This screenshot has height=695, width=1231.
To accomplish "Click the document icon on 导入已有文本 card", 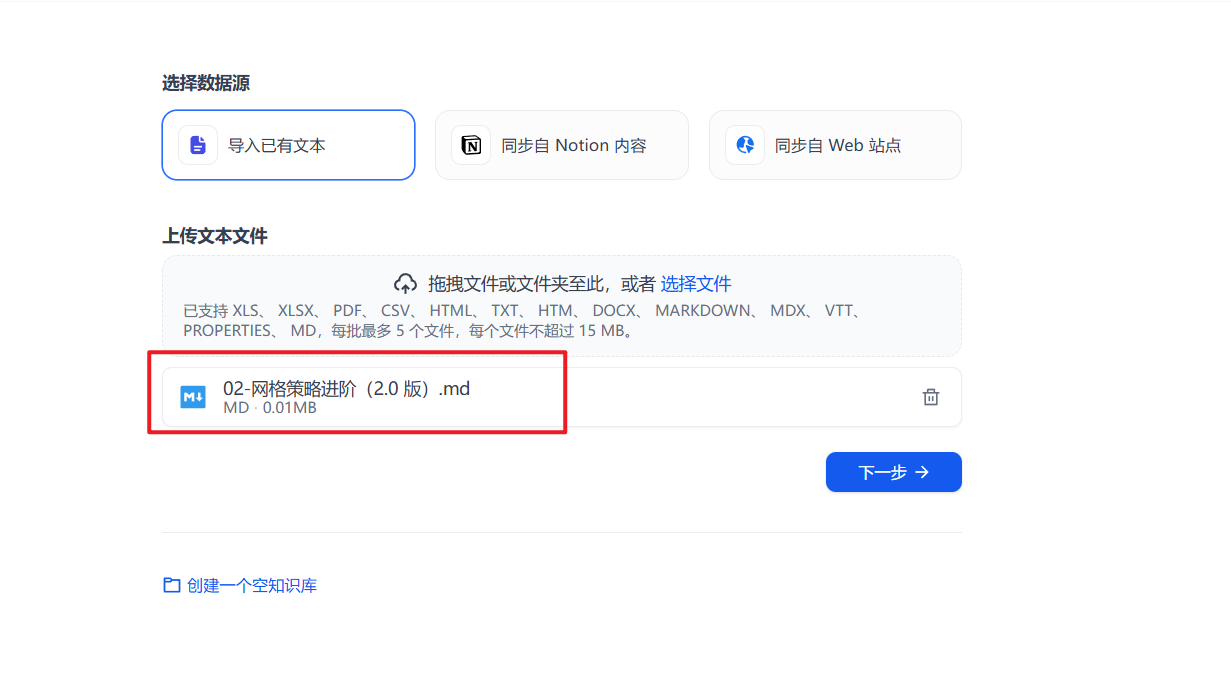I will click(197, 145).
